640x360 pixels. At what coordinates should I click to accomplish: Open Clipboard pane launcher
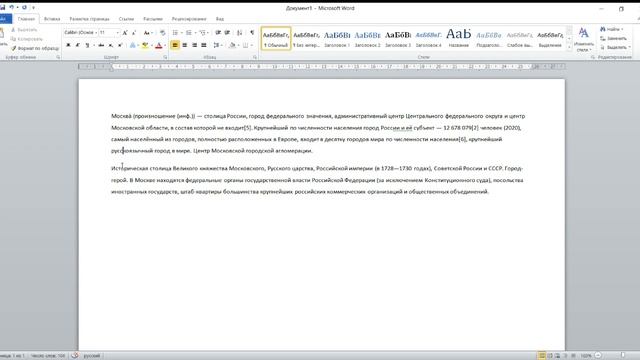[58, 58]
